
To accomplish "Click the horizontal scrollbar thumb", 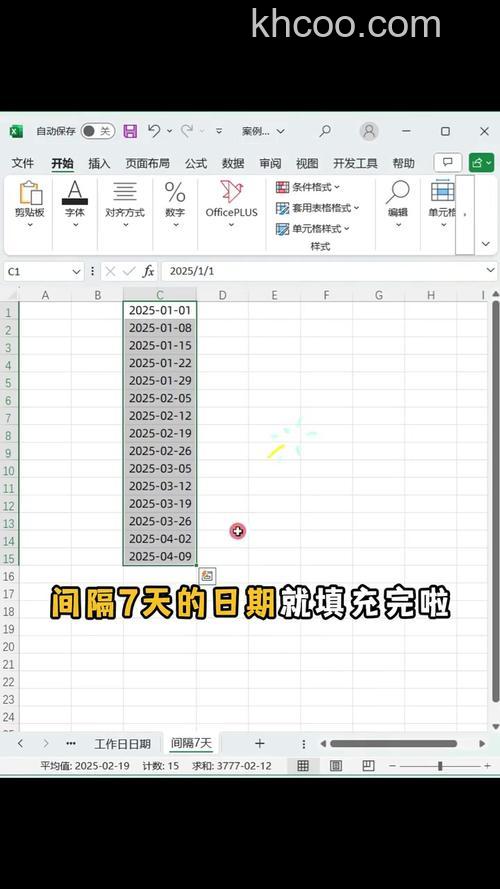I will [393, 743].
